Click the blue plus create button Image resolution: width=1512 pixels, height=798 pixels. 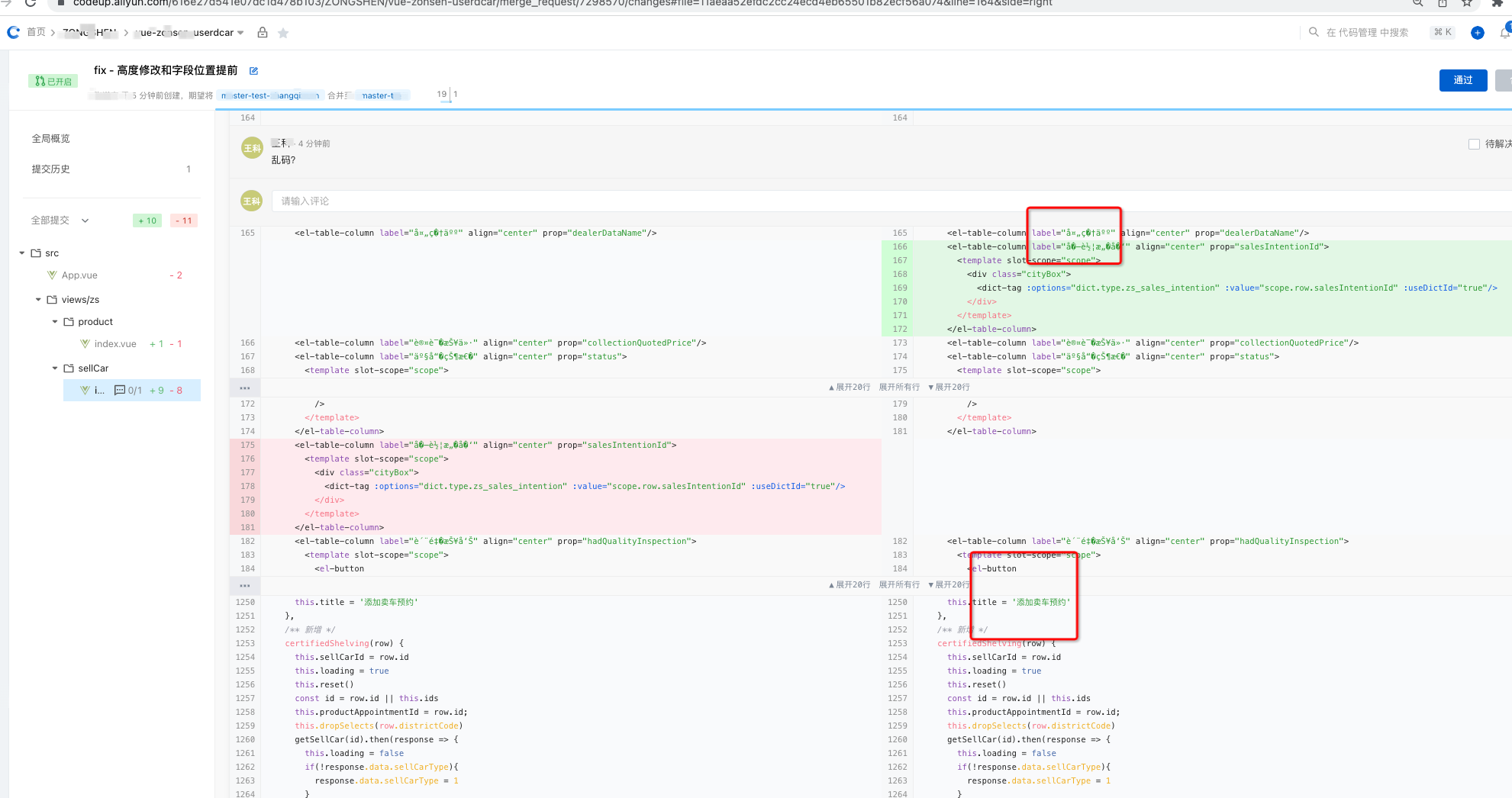coord(1478,33)
